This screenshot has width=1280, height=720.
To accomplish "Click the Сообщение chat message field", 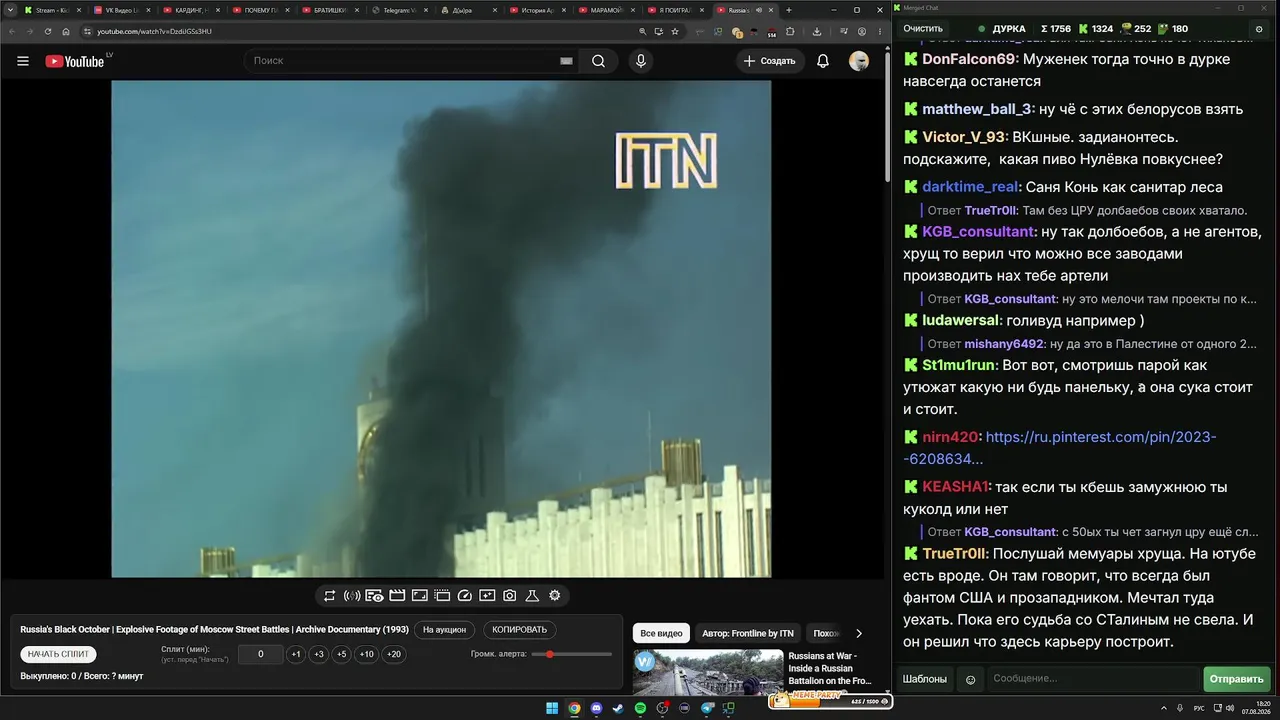I will click(1092, 679).
